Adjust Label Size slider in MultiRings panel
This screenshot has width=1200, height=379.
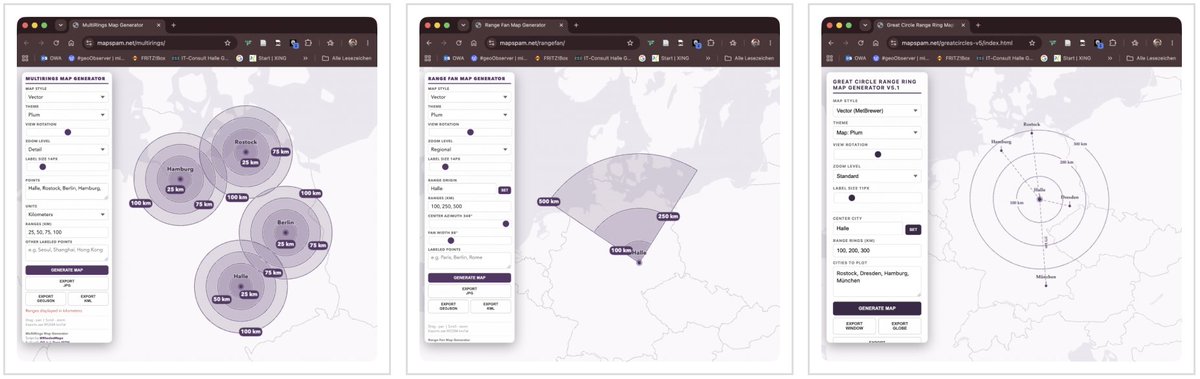(43, 167)
